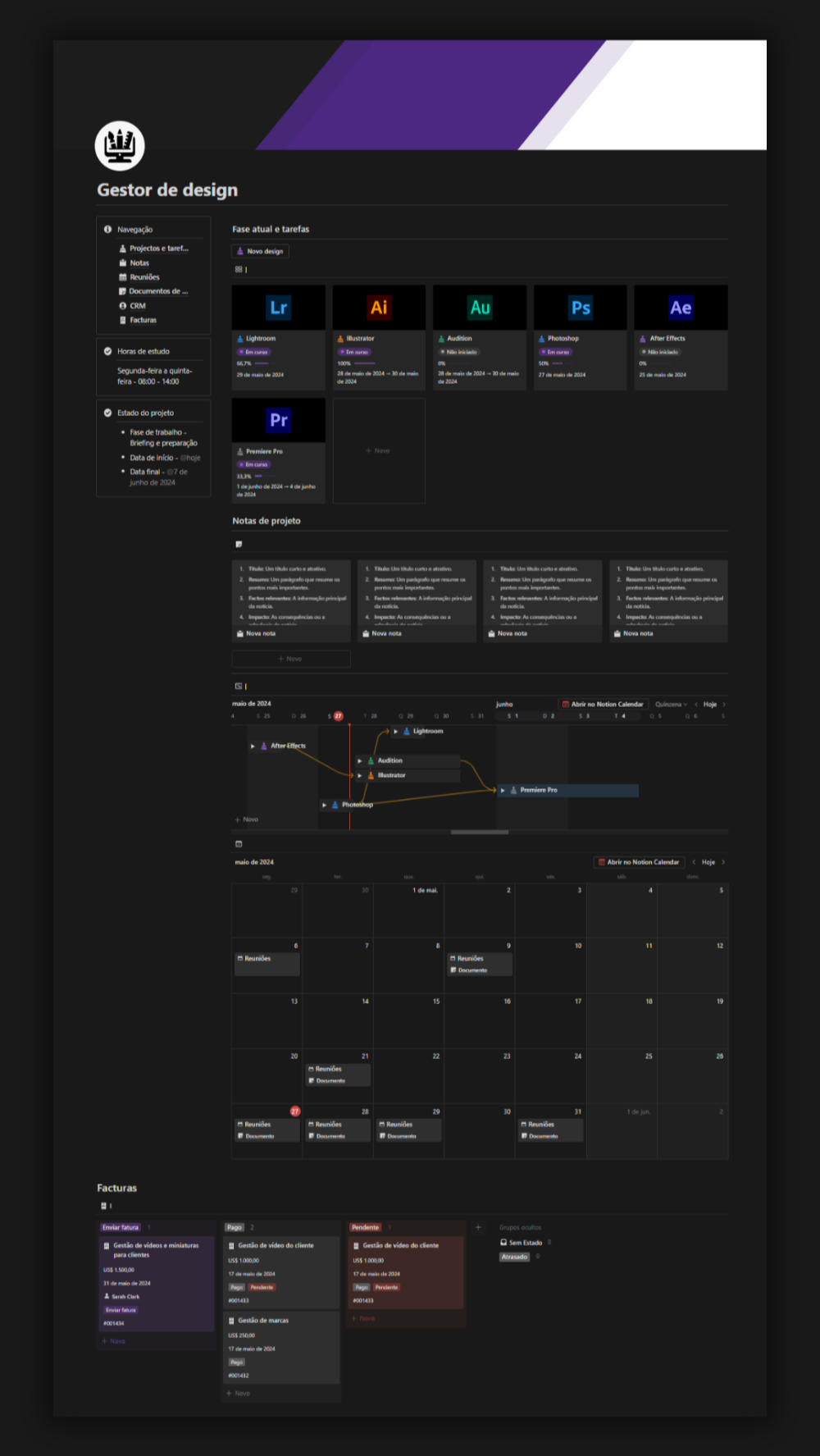Image resolution: width=820 pixels, height=1456 pixels.
Task: Expand the Audition timeline item
Action: [360, 760]
